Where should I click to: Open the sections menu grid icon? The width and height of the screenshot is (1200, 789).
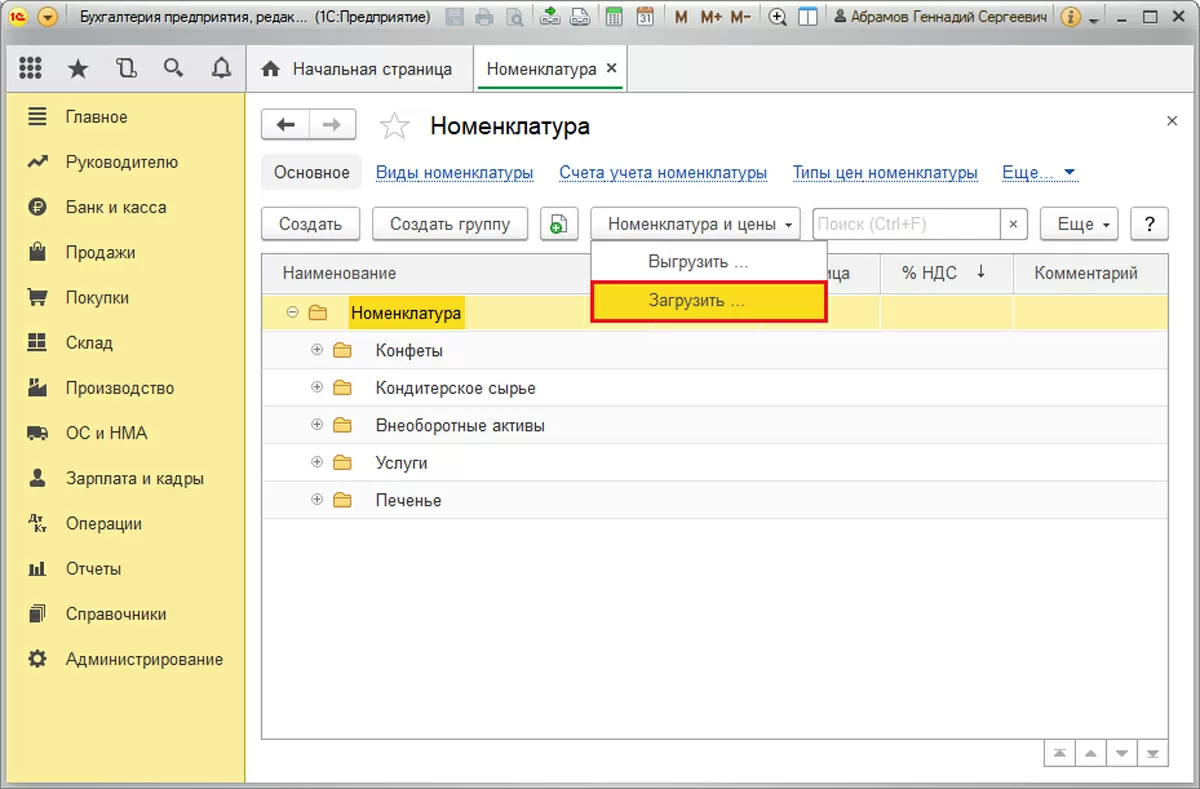pos(30,68)
